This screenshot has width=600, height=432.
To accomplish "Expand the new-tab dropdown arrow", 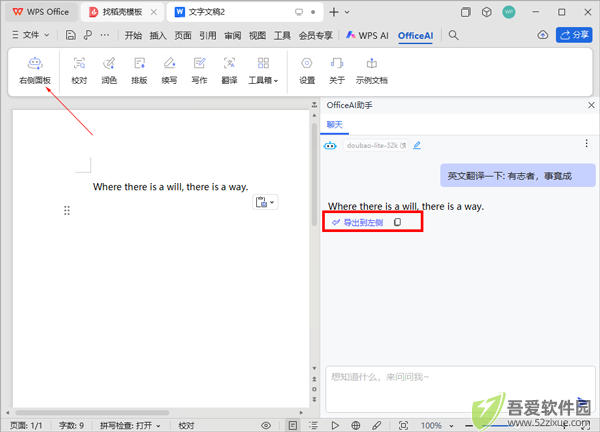I will click(347, 12).
